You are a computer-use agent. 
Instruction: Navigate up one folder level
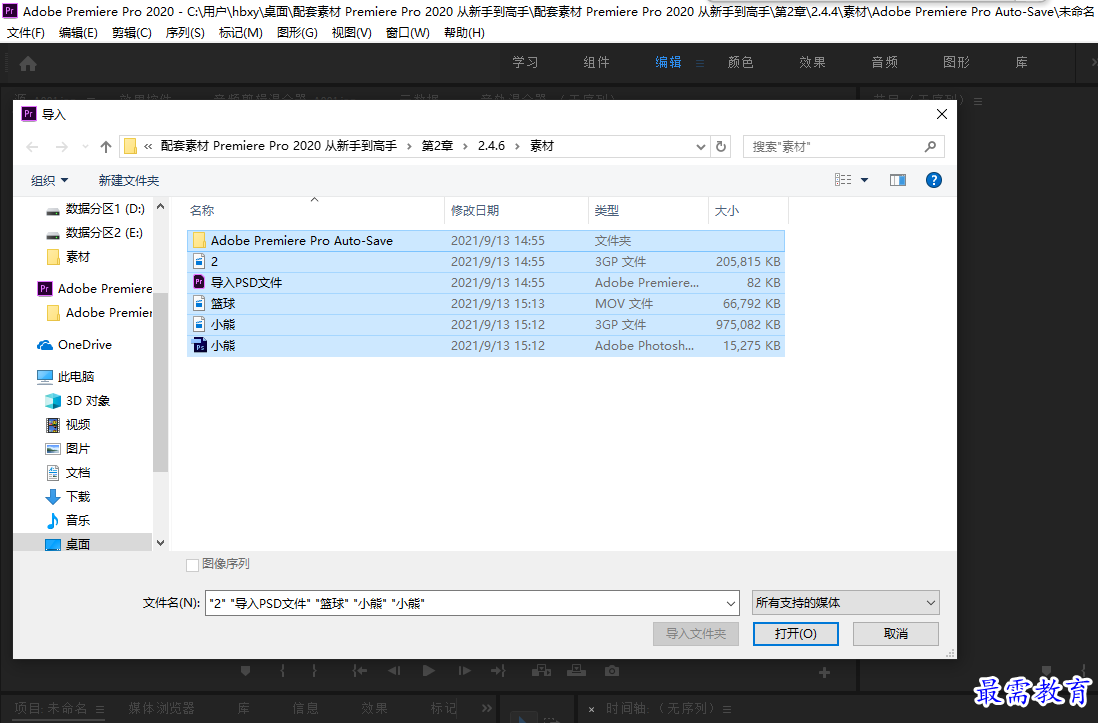(x=106, y=146)
